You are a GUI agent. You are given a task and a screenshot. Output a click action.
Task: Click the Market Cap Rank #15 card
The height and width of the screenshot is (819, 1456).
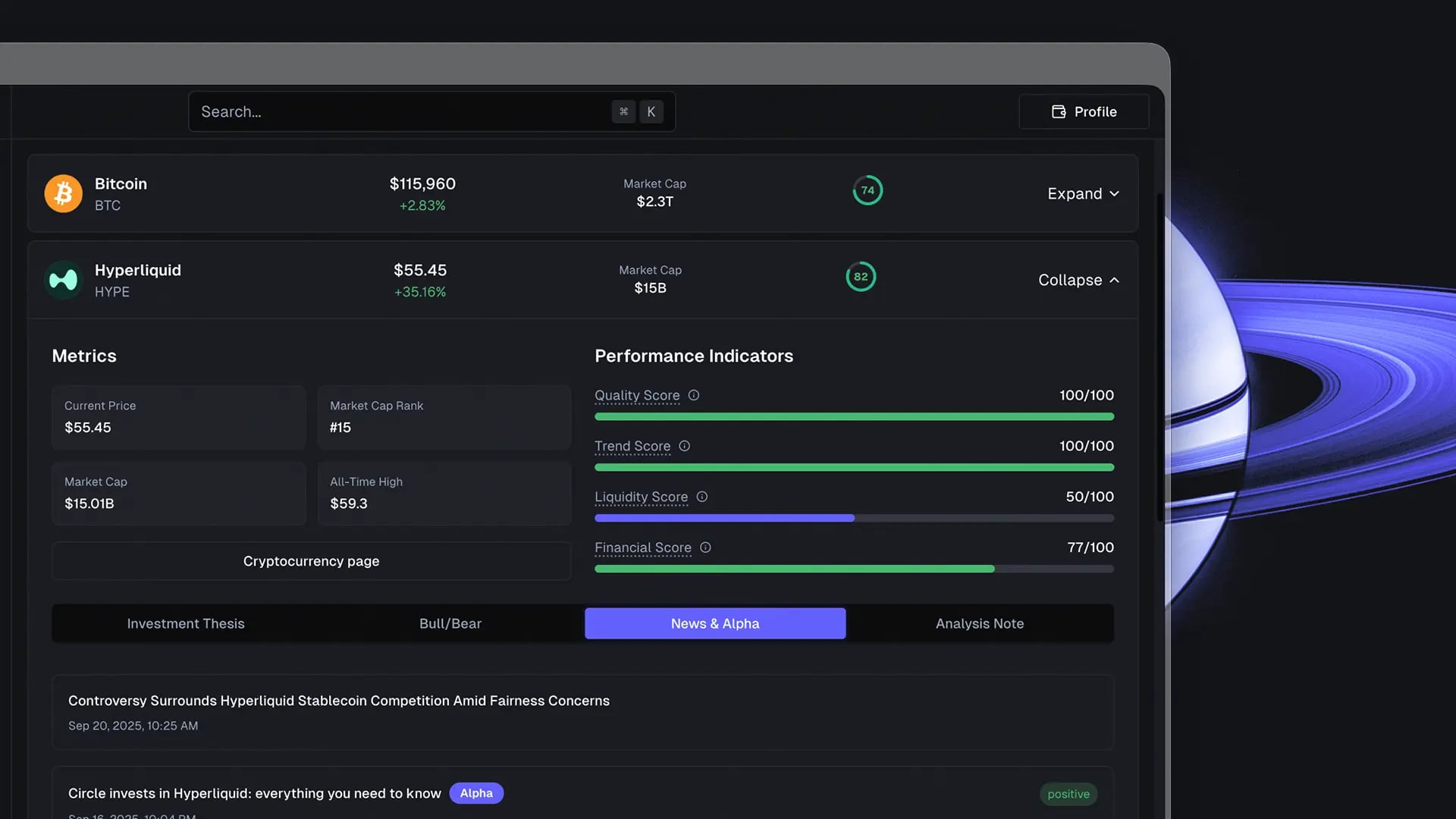444,417
